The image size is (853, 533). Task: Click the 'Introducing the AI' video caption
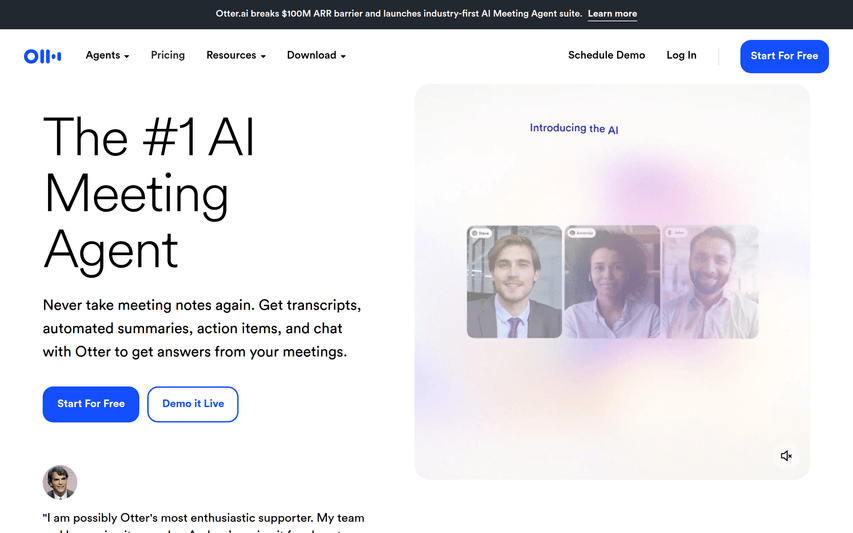click(x=574, y=129)
